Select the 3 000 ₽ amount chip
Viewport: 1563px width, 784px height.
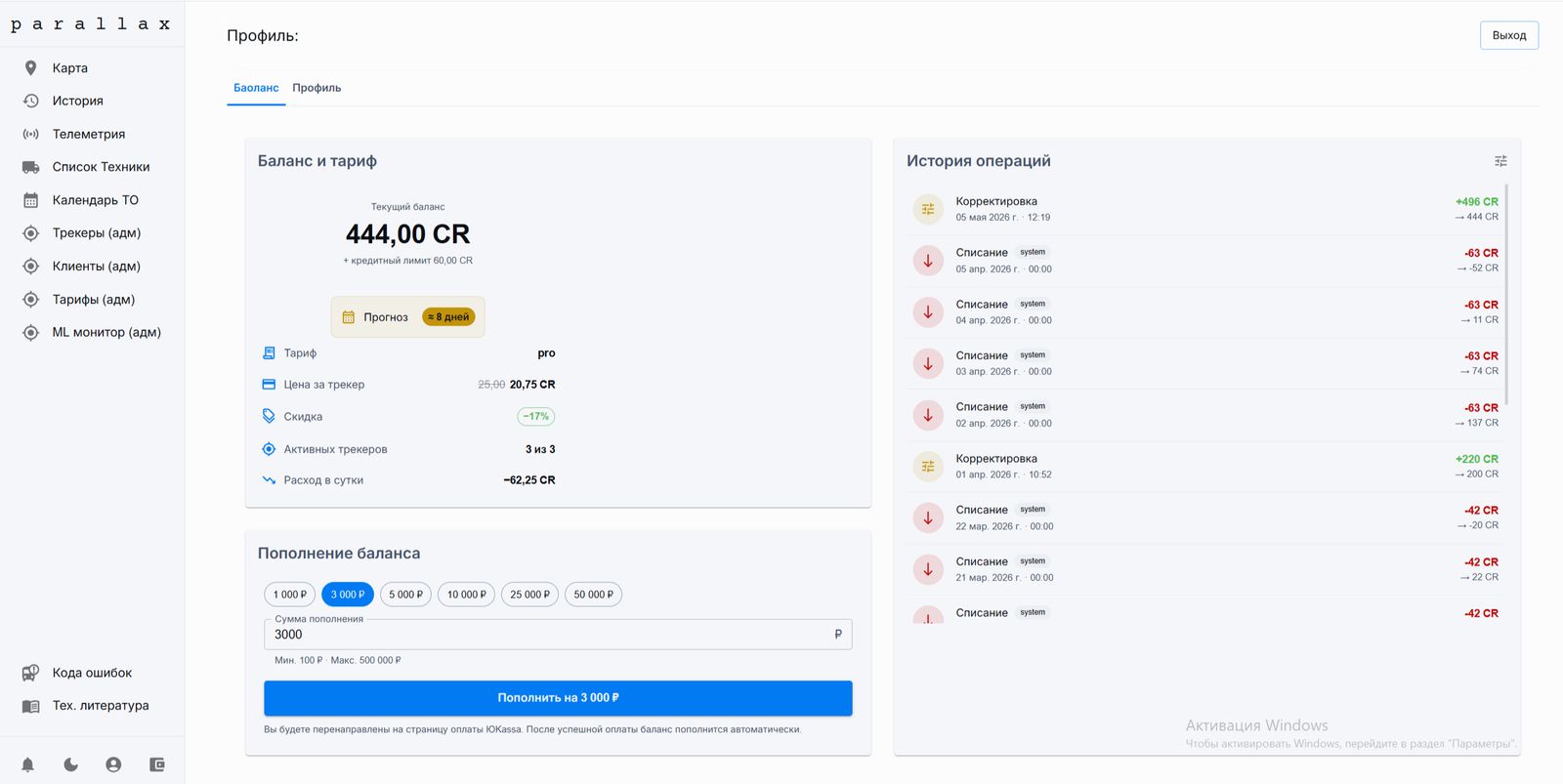pyautogui.click(x=348, y=595)
